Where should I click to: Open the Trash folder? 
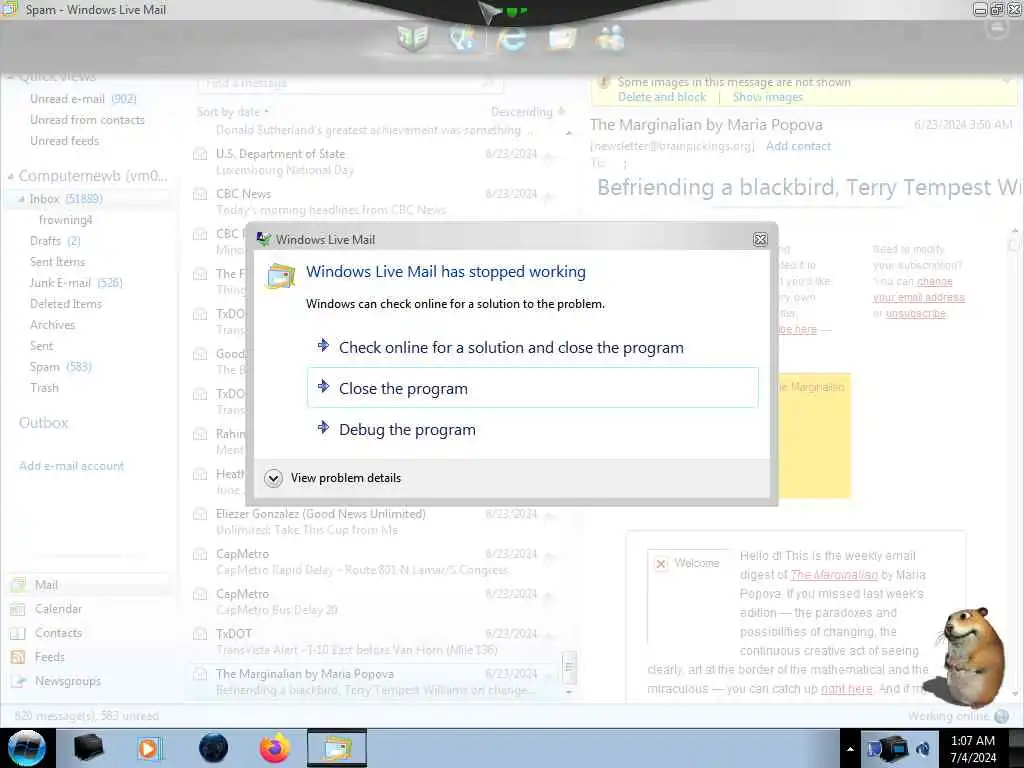(44, 388)
